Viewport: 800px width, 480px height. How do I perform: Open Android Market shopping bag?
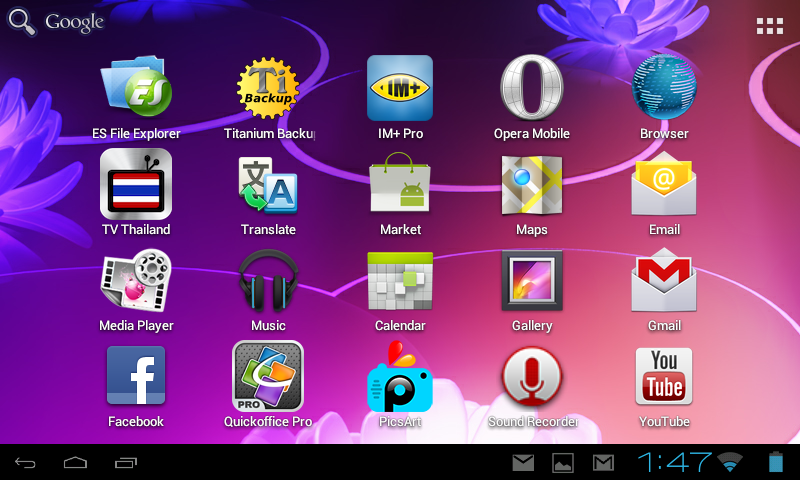[400, 183]
